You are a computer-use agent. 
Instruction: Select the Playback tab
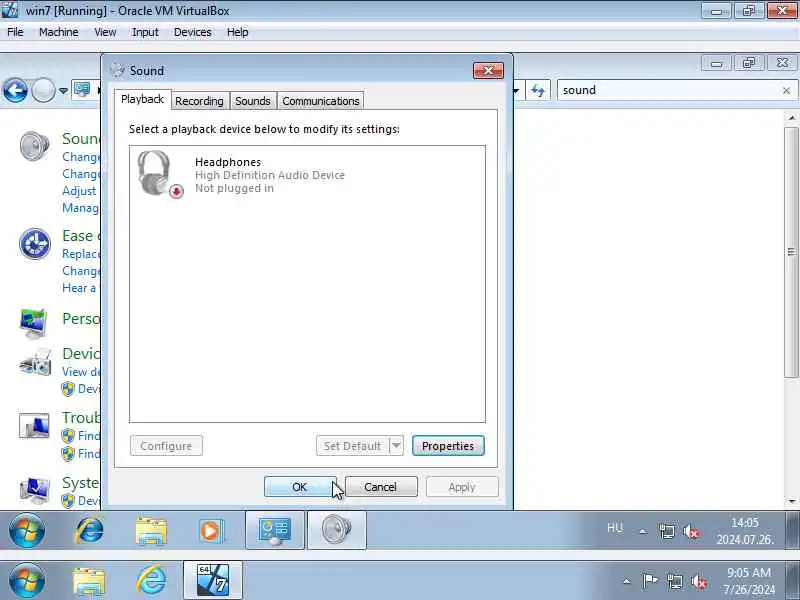click(x=142, y=99)
